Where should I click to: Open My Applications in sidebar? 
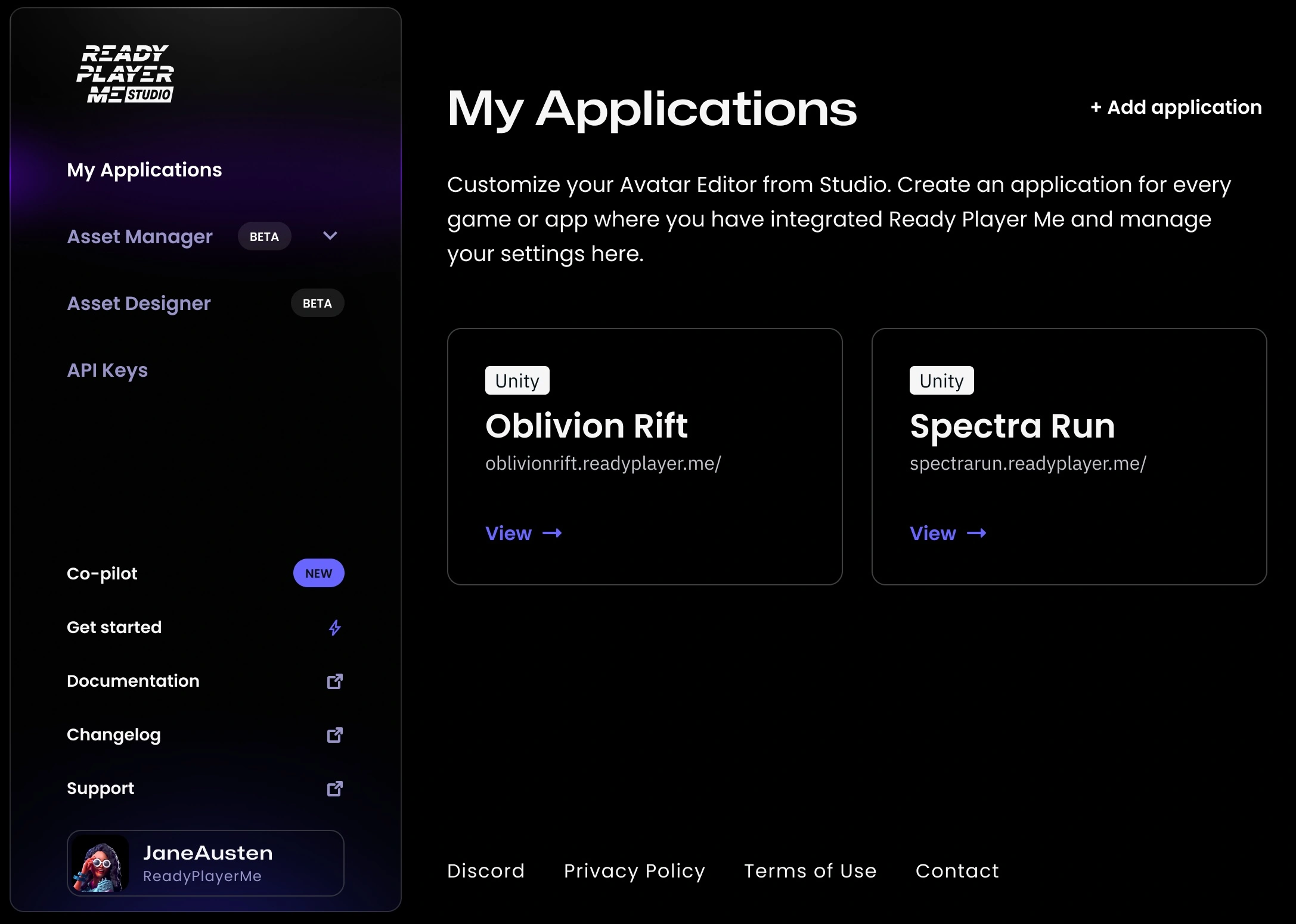click(x=144, y=170)
